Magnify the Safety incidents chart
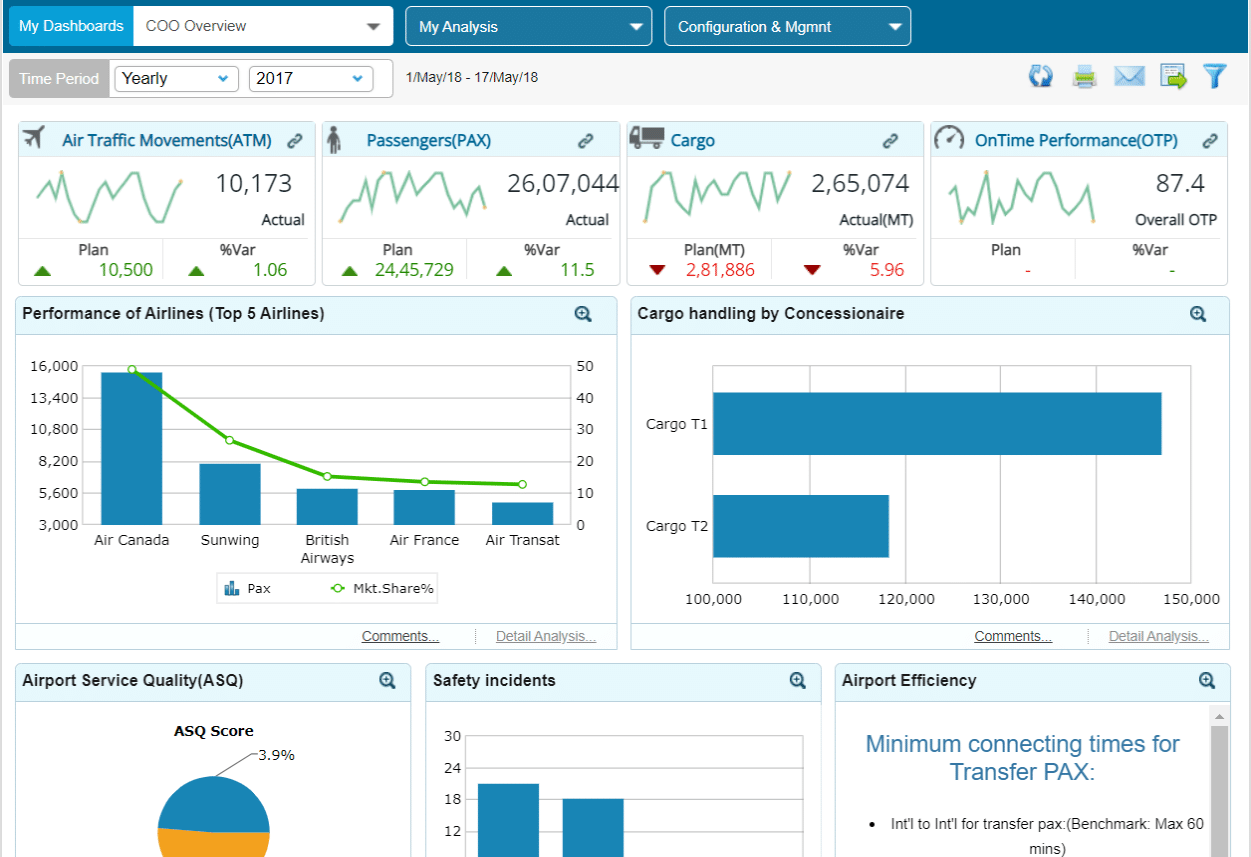Viewport: 1251px width, 857px height. click(x=798, y=680)
